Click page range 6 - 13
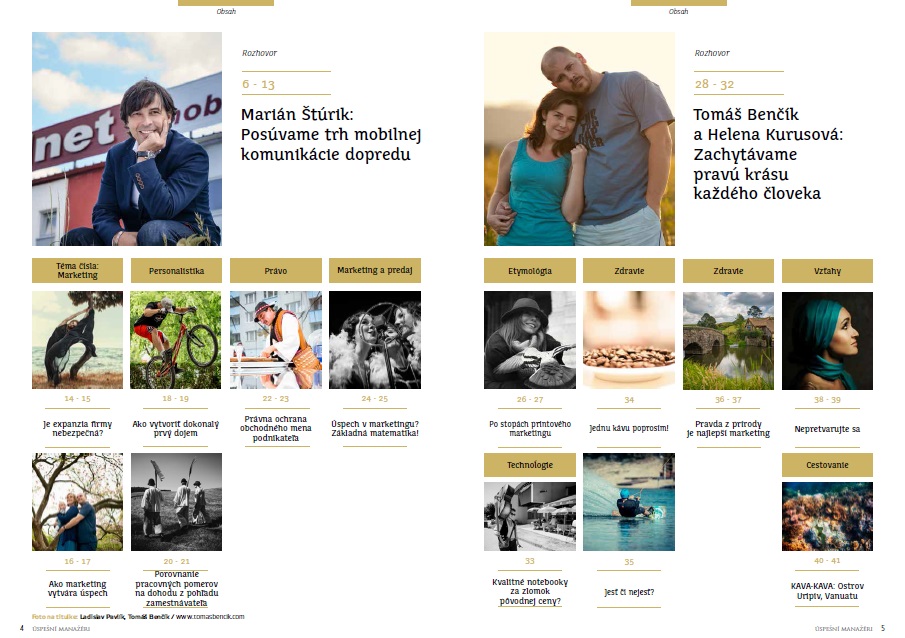 259,84
